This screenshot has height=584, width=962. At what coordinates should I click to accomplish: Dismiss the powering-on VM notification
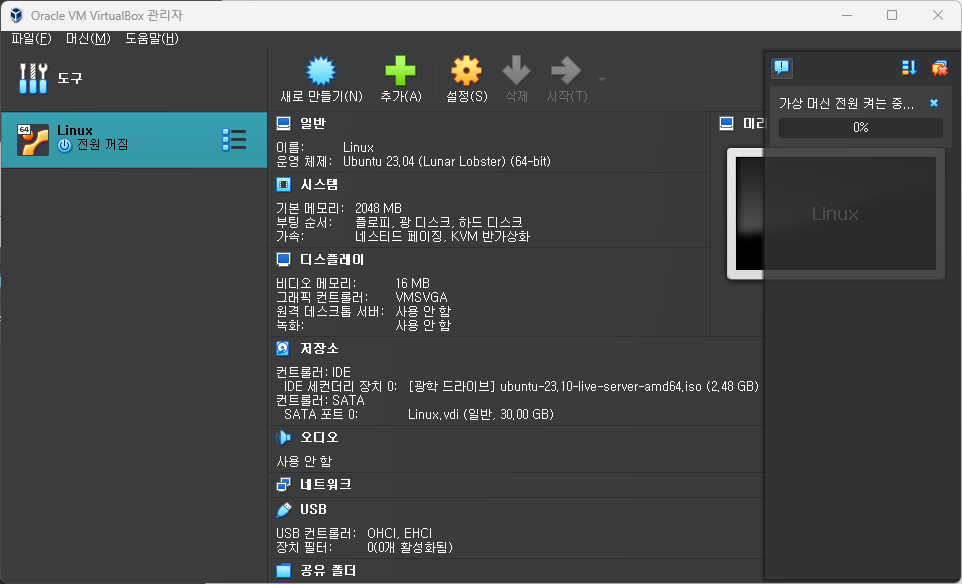(934, 103)
